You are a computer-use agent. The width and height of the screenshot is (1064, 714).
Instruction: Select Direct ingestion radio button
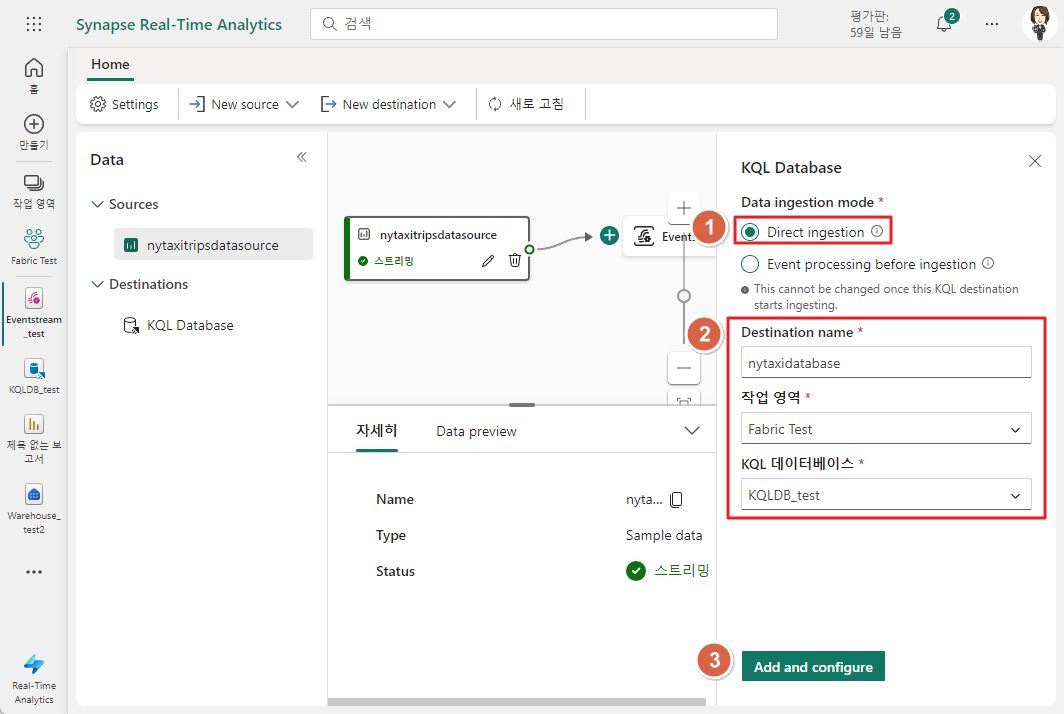(750, 232)
